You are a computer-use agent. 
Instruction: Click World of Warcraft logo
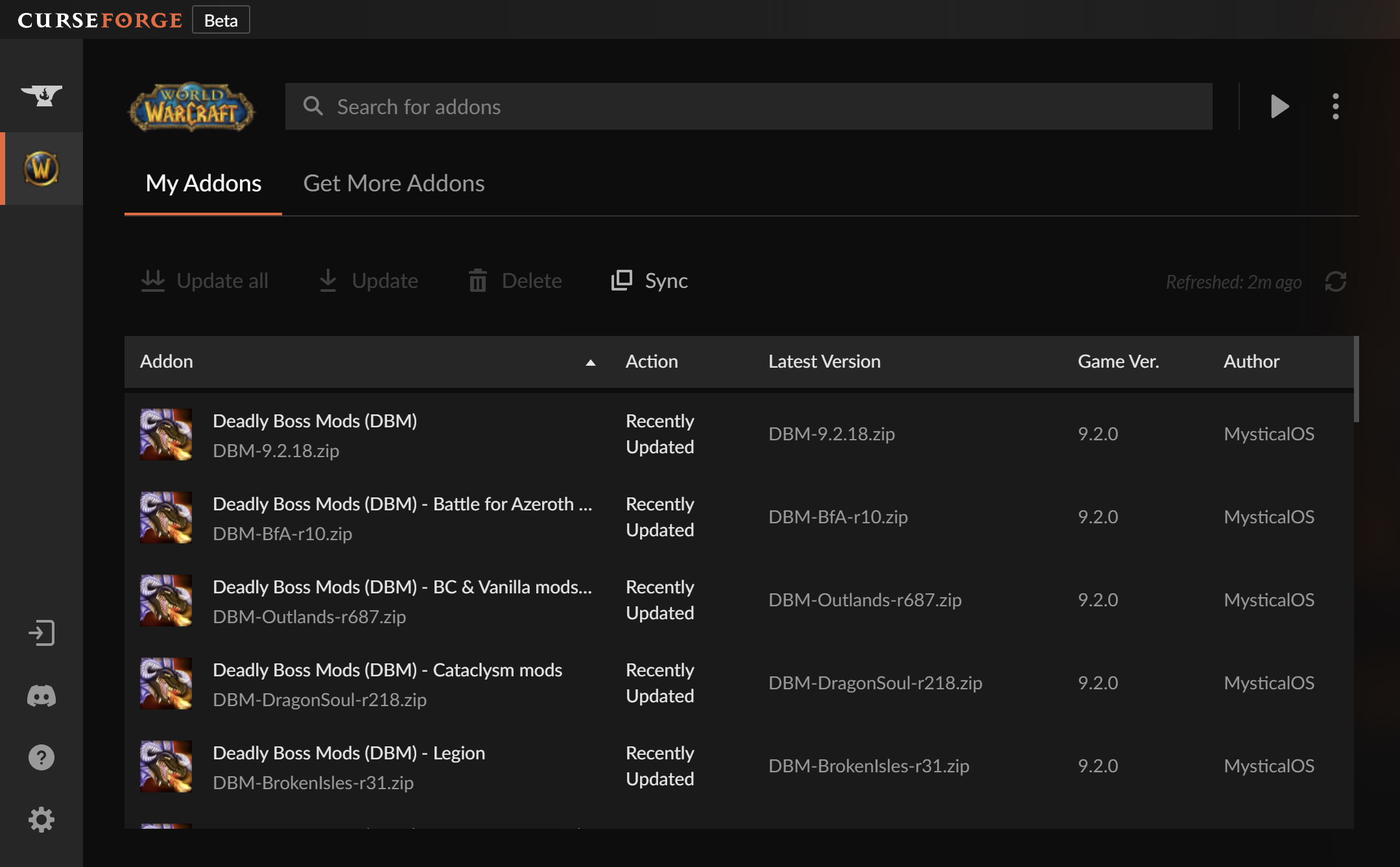point(191,107)
